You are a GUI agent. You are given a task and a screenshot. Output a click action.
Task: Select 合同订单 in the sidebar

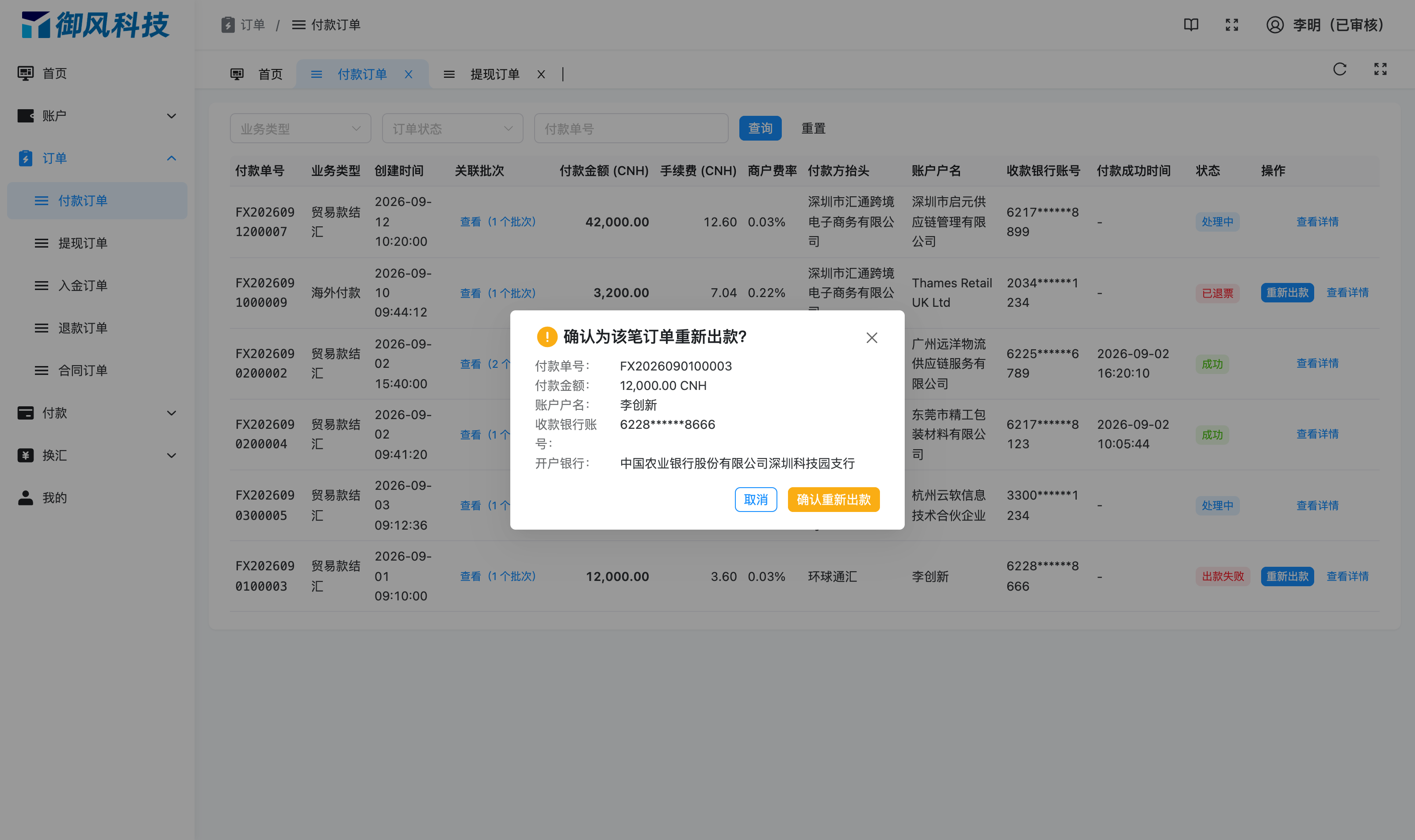97,370
